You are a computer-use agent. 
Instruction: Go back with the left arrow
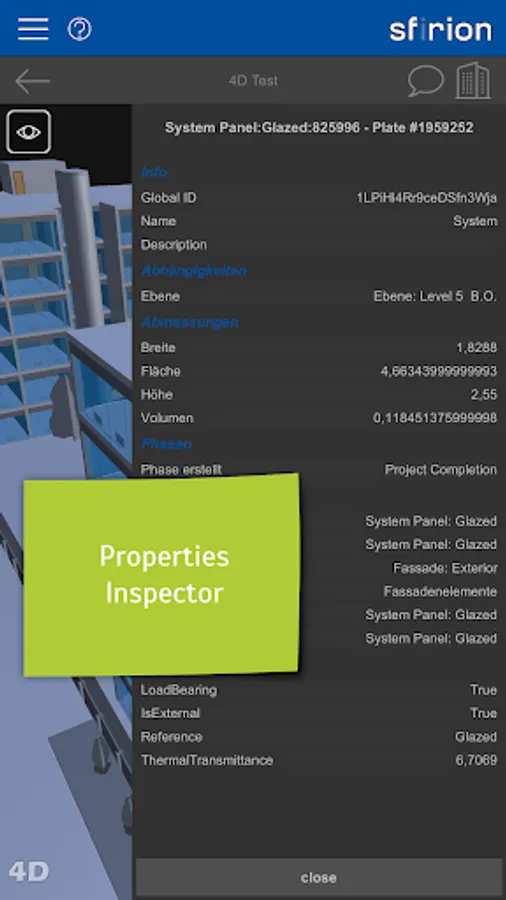pyautogui.click(x=32, y=81)
